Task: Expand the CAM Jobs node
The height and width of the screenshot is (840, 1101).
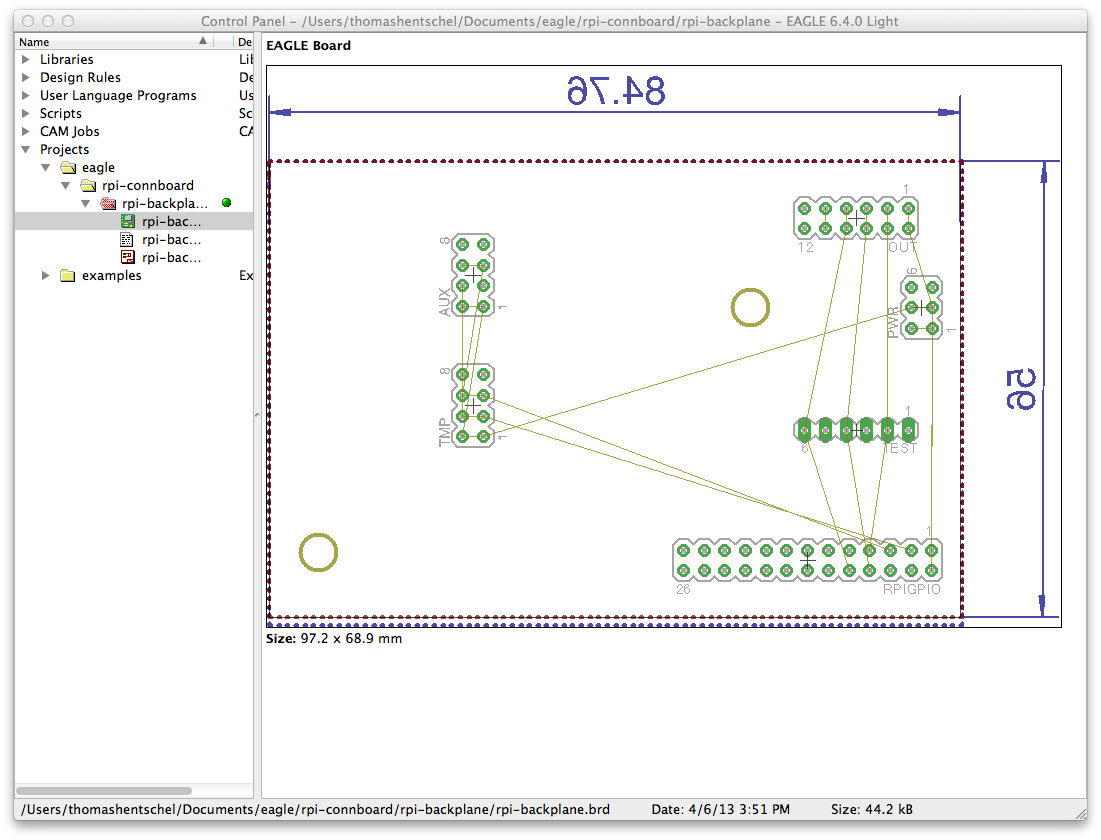Action: click(26, 131)
